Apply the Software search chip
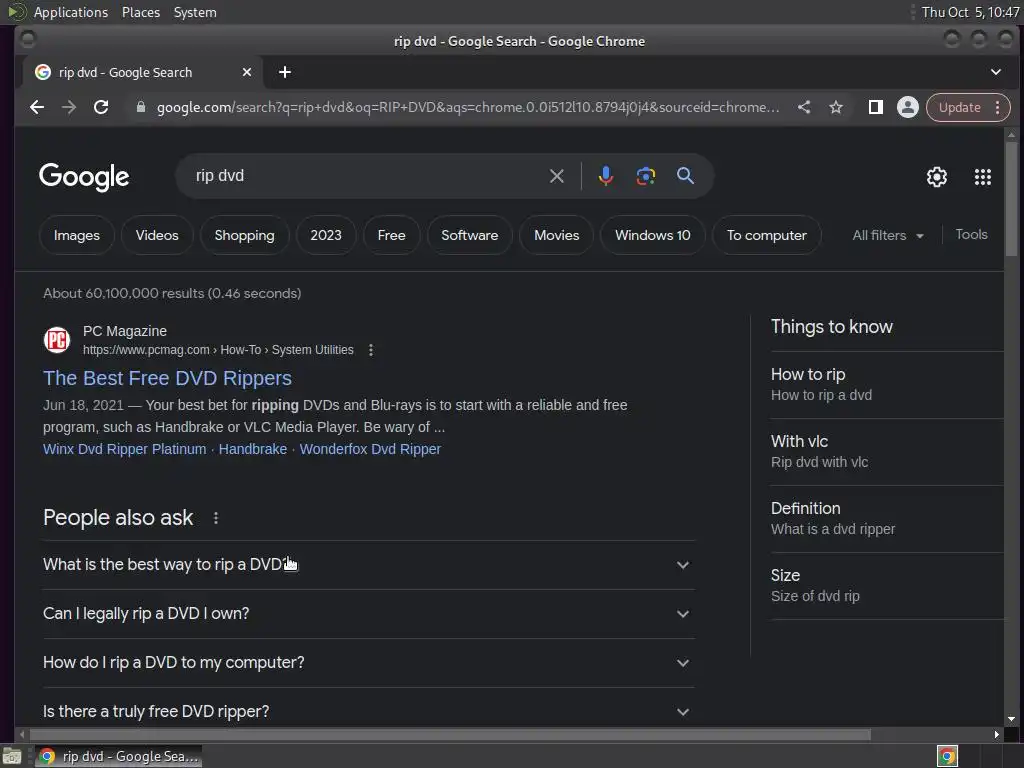This screenshot has width=1024, height=768. [470, 235]
